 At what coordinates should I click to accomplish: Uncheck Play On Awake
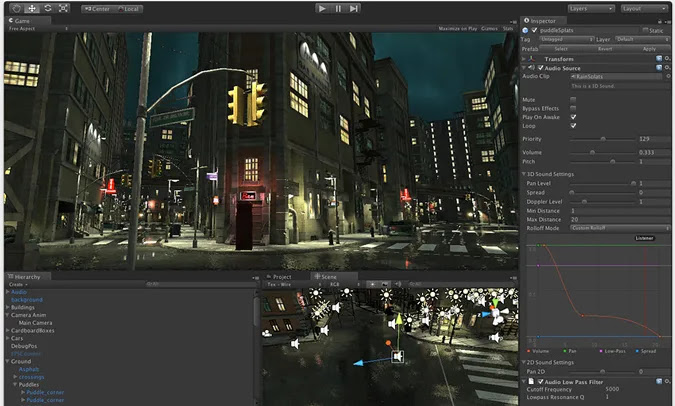pos(573,117)
